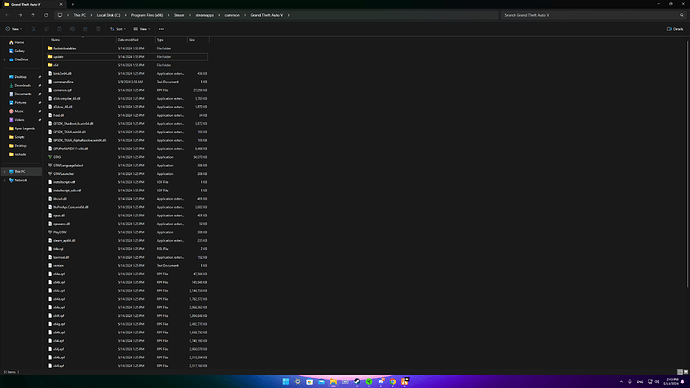Open a new File Explorer tab
The image size is (690, 388).
pos(73,4)
